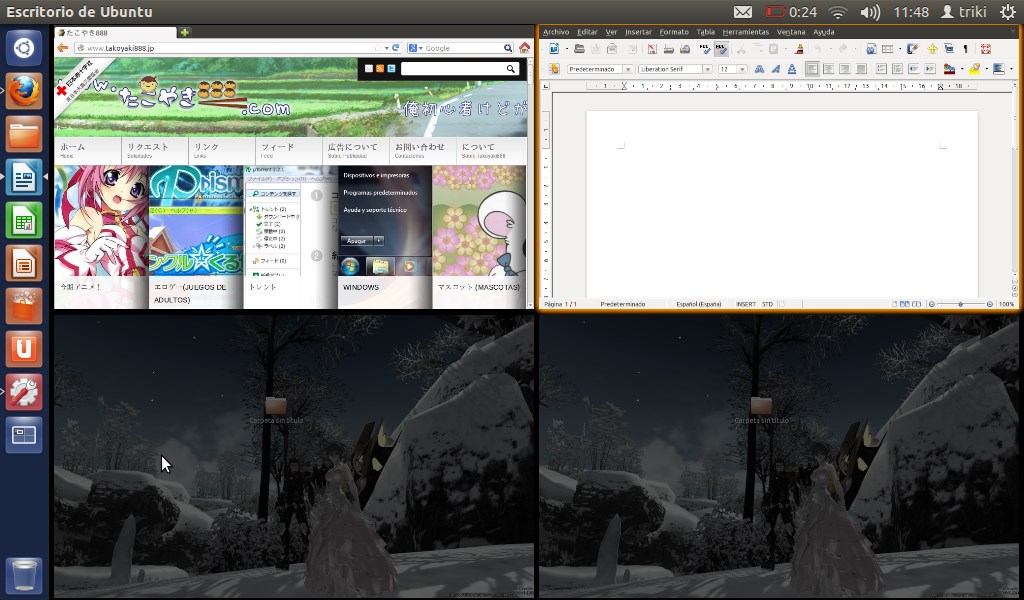Open LibreOffice Calc from the launcher
This screenshot has width=1024, height=600.
tap(24, 220)
